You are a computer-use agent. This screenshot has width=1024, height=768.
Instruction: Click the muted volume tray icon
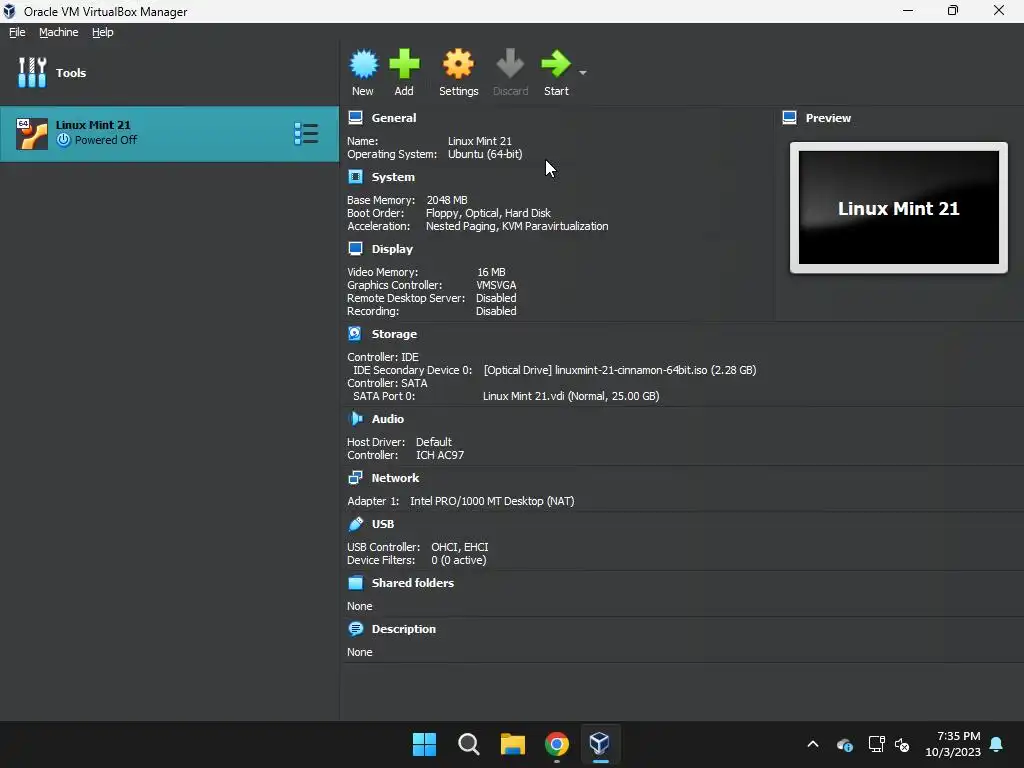902,744
